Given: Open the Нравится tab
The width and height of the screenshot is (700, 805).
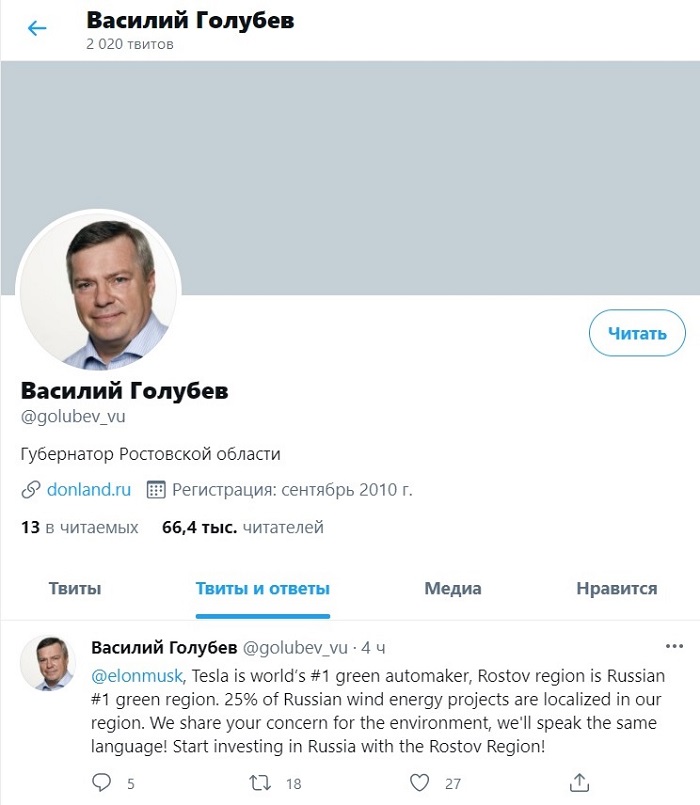Looking at the screenshot, I should pos(616,589).
